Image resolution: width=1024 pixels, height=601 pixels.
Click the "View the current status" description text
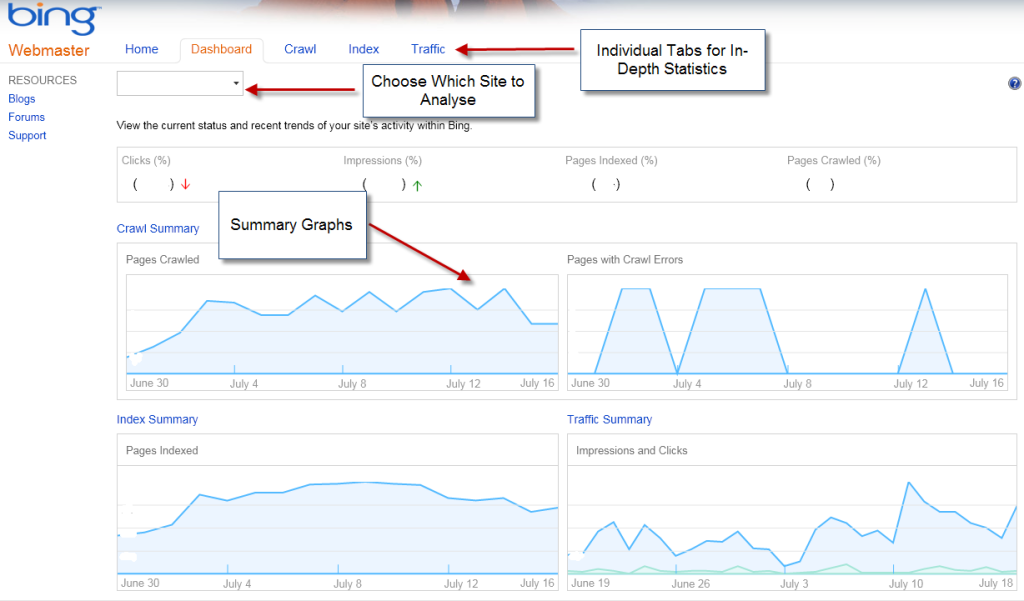tap(294, 125)
